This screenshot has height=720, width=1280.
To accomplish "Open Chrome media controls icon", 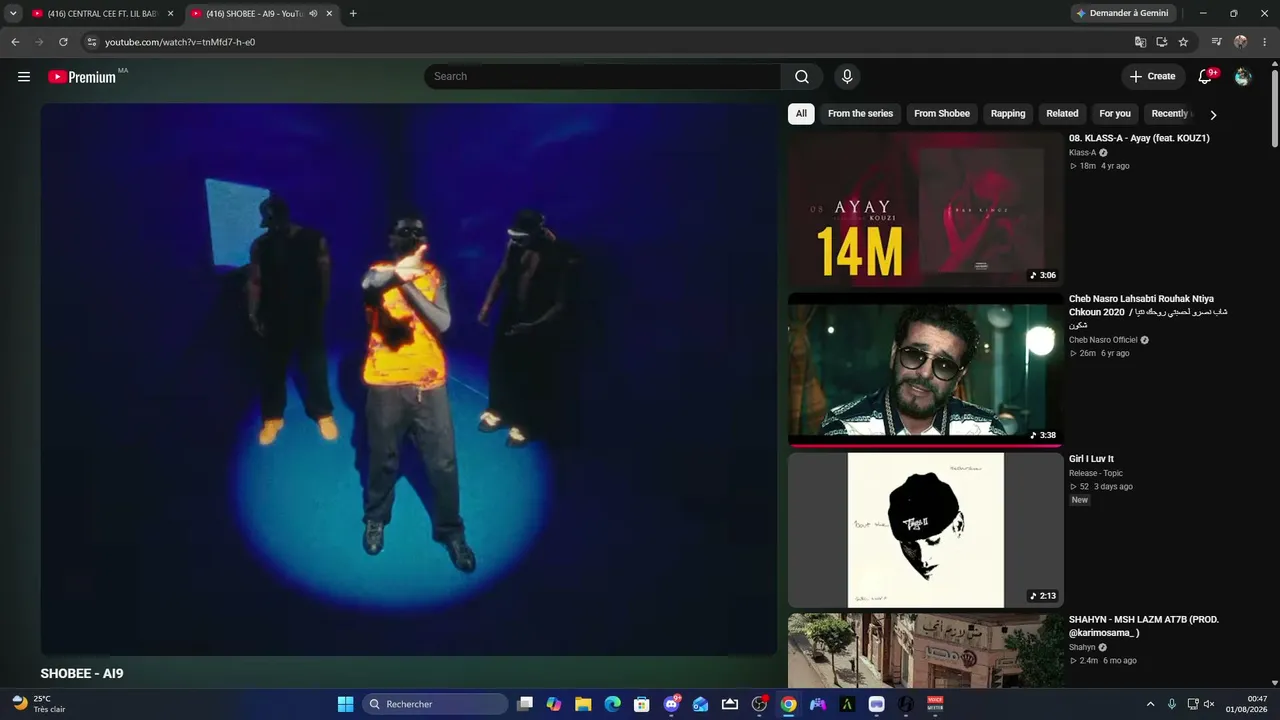I will (1217, 42).
